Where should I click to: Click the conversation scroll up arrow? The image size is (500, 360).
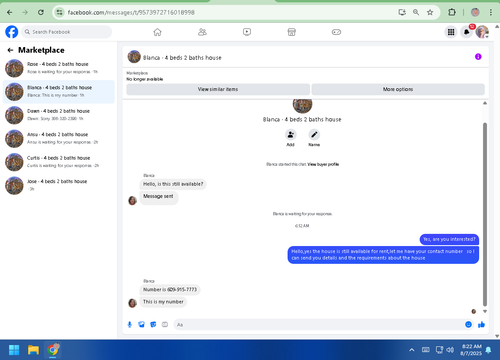pos(485,103)
